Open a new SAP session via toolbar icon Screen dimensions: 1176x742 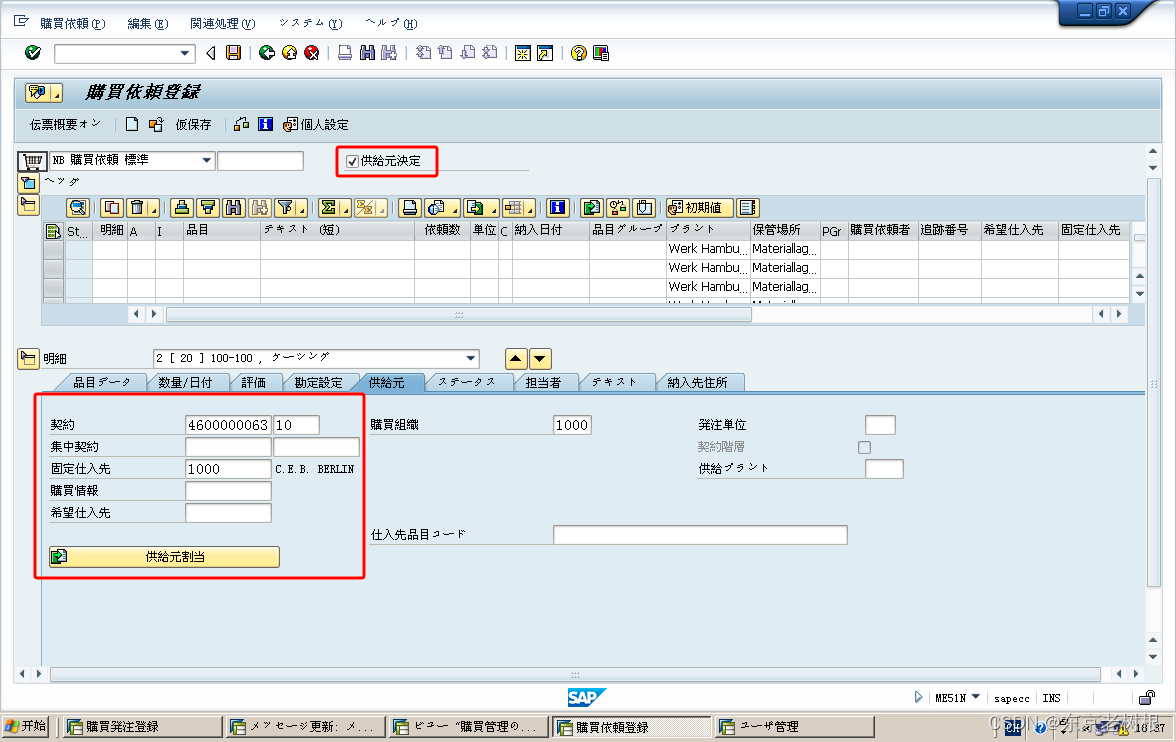(x=522, y=53)
